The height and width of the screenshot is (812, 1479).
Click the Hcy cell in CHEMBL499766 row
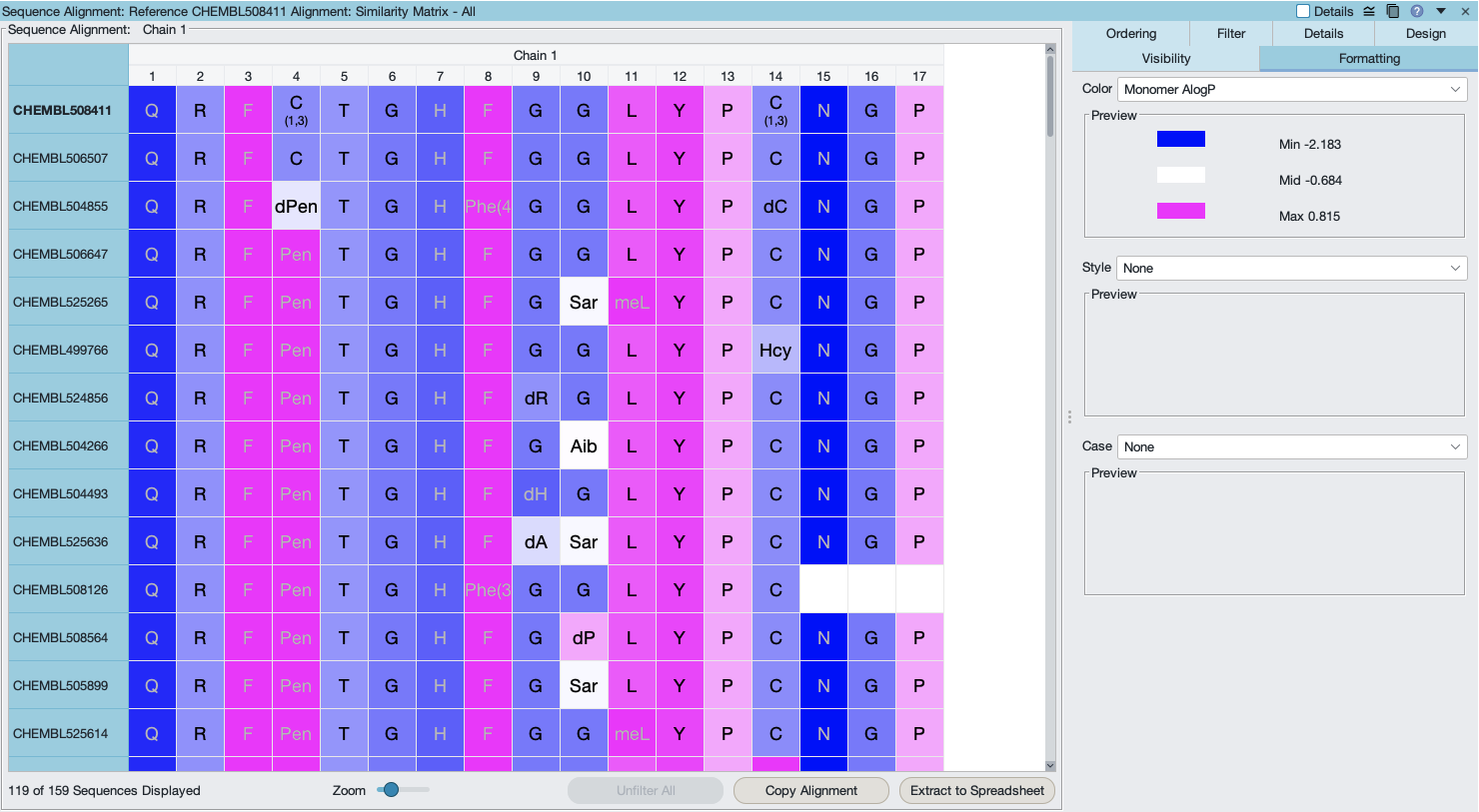[775, 350]
